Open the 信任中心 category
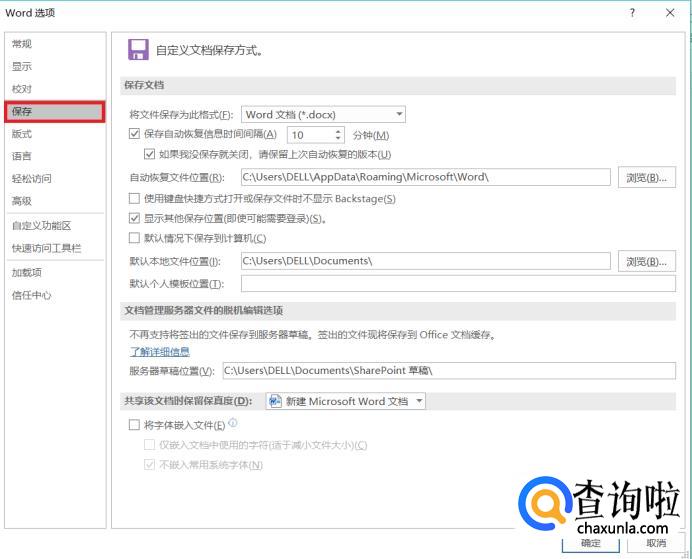Viewport: 692px width, 559px height. [x=32, y=295]
